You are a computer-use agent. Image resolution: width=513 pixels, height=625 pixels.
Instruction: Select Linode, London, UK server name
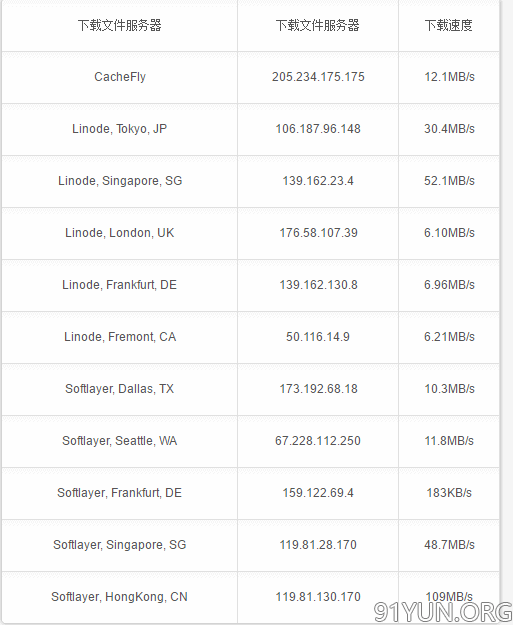(120, 233)
